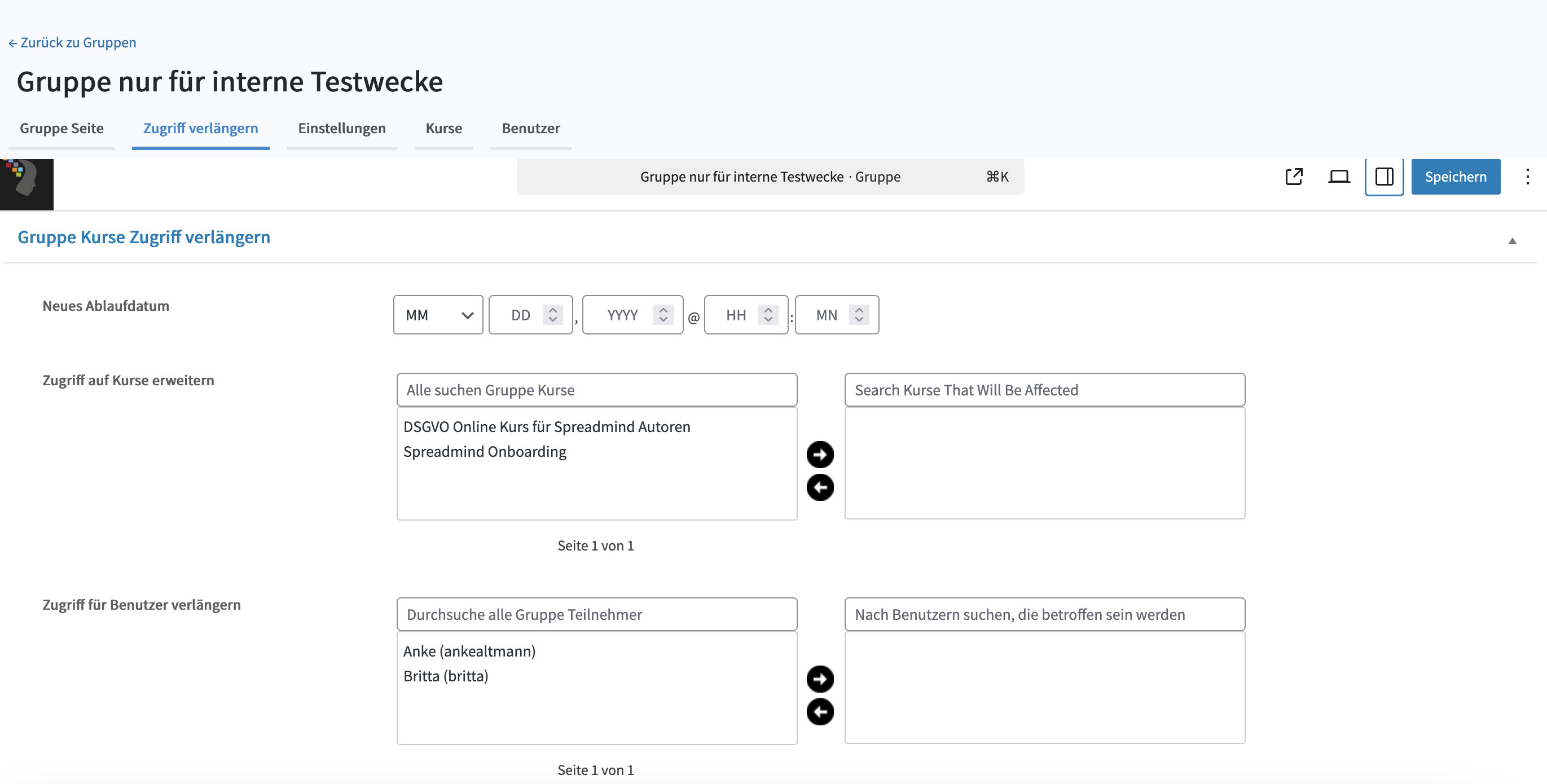Move selected user right with arrow
This screenshot has width=1547, height=784.
pyautogui.click(x=820, y=679)
